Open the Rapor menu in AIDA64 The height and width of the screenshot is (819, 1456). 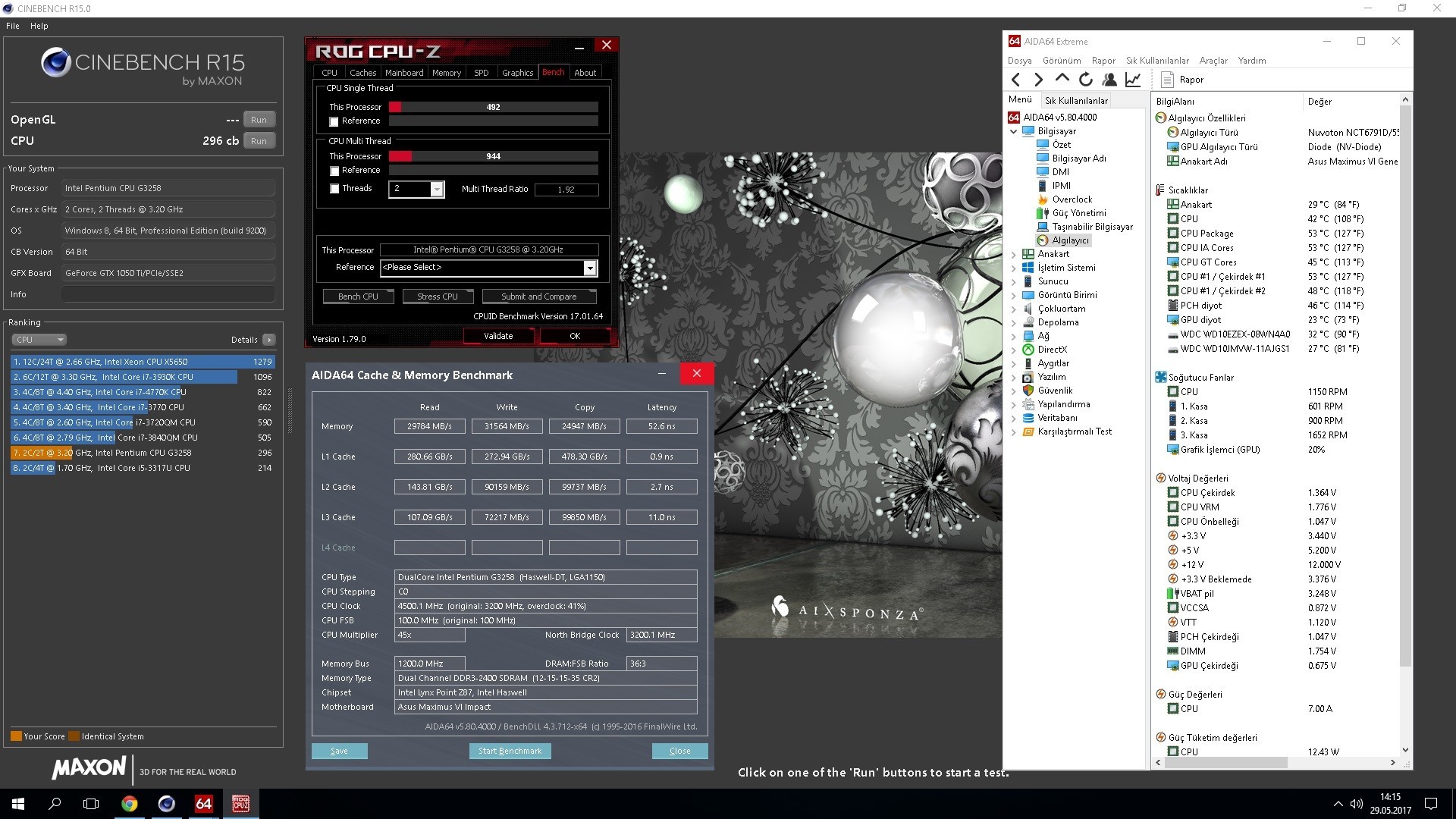(x=1103, y=61)
